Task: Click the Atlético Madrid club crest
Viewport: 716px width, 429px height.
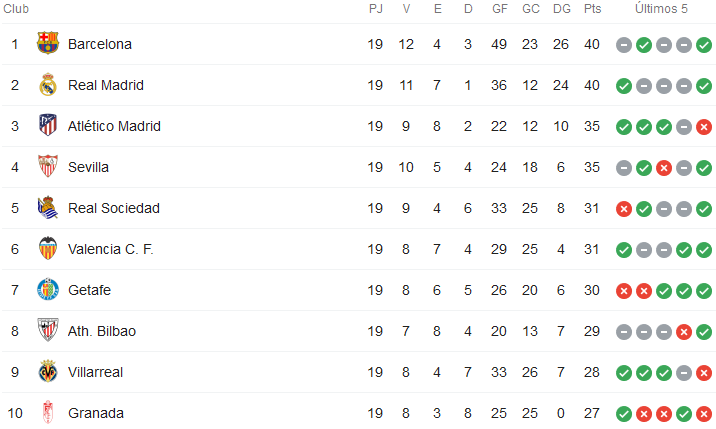Action: click(x=48, y=125)
